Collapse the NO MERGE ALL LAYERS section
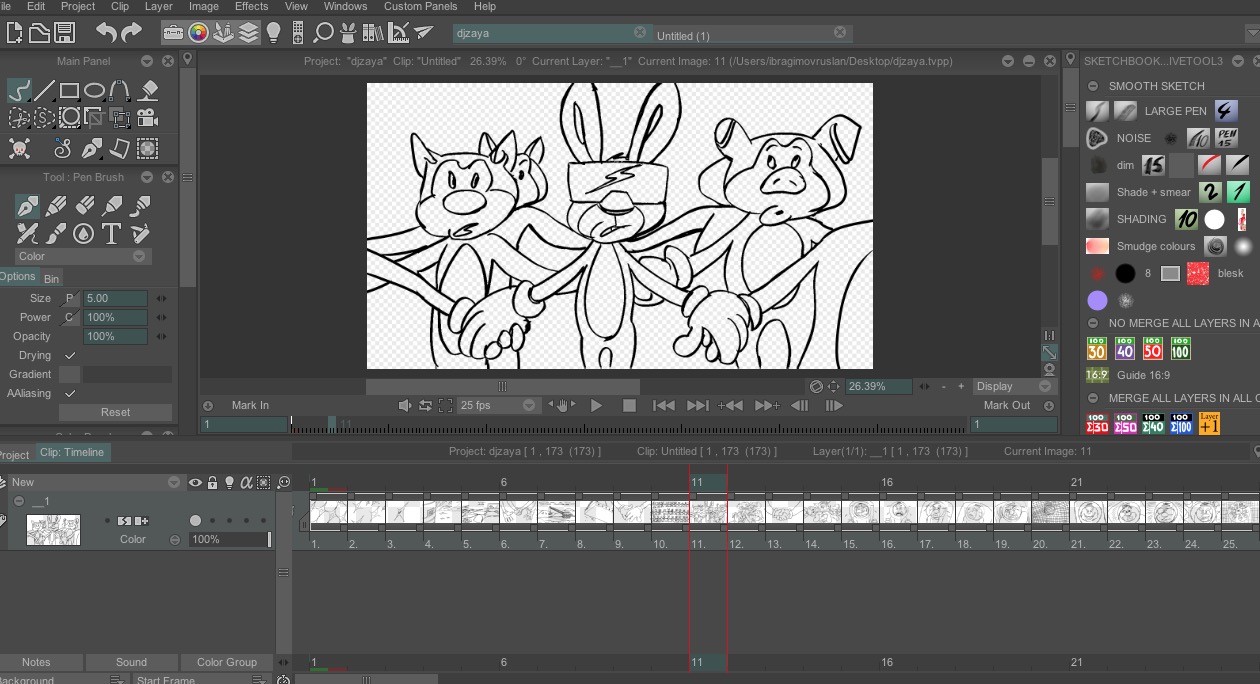 pyautogui.click(x=1093, y=323)
